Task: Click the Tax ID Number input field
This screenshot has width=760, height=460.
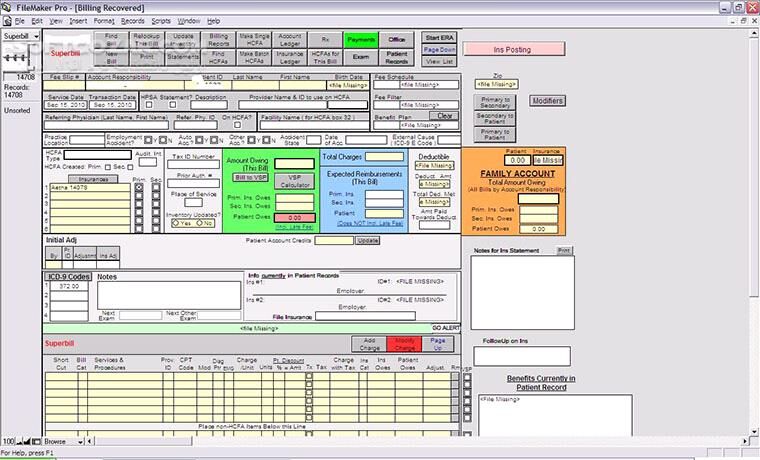Action: click(x=192, y=166)
